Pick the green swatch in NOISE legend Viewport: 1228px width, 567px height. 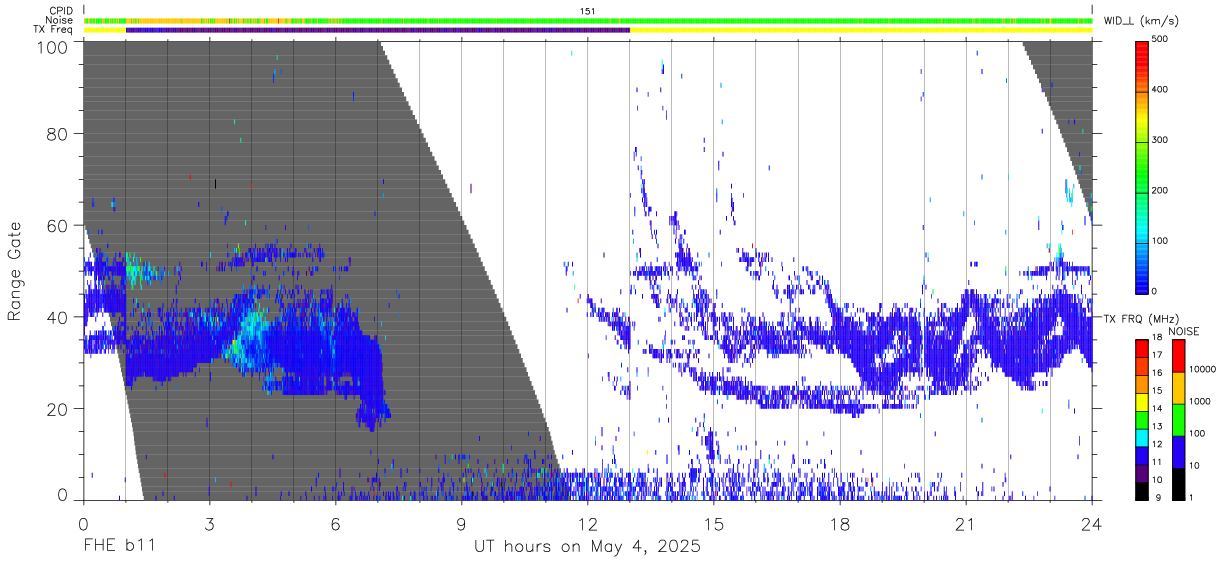[x=1178, y=419]
